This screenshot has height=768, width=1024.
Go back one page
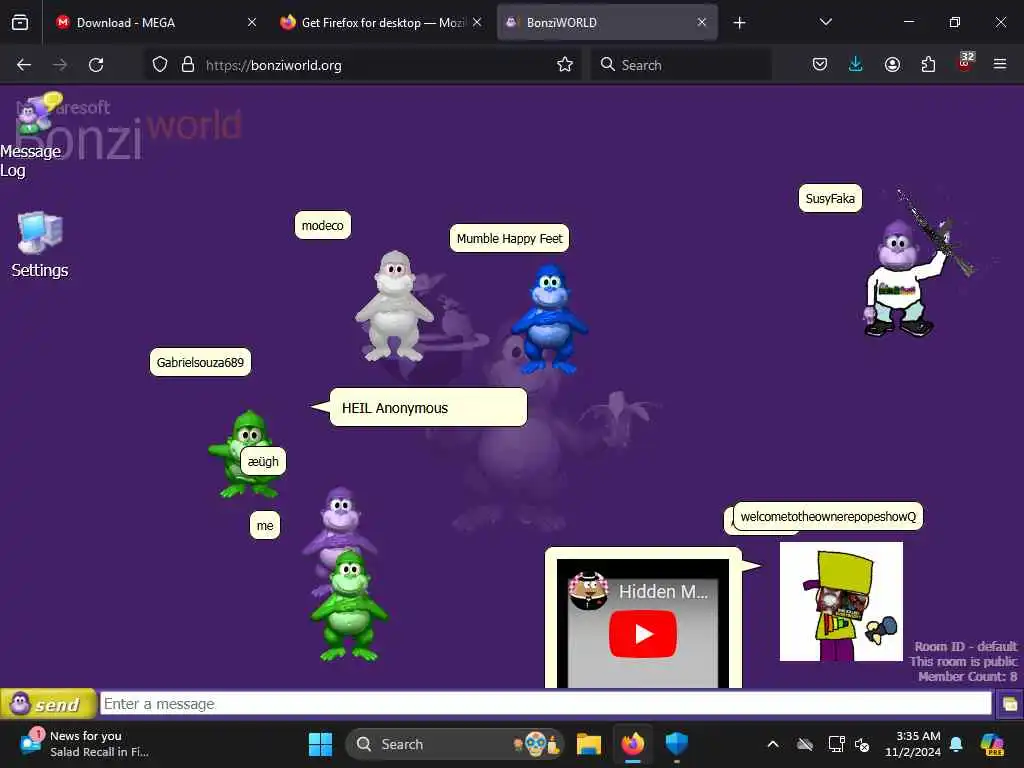click(x=24, y=65)
